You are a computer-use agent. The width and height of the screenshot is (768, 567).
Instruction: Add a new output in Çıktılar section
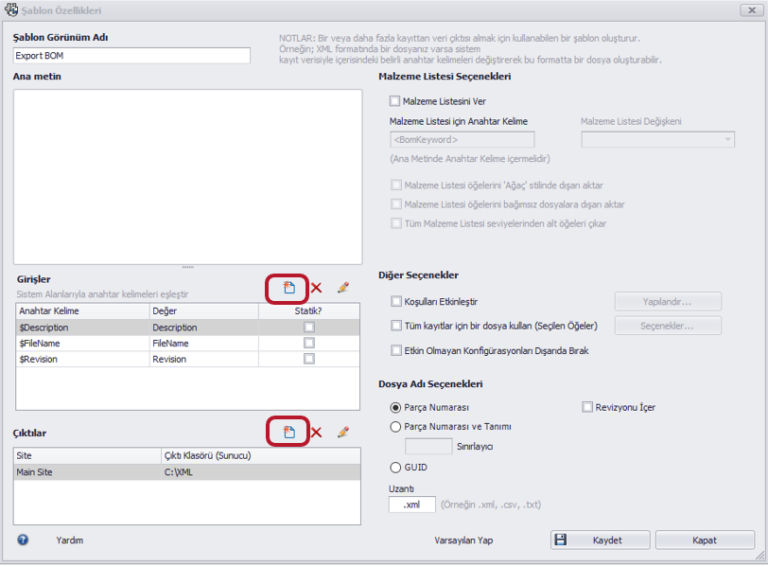tap(288, 432)
